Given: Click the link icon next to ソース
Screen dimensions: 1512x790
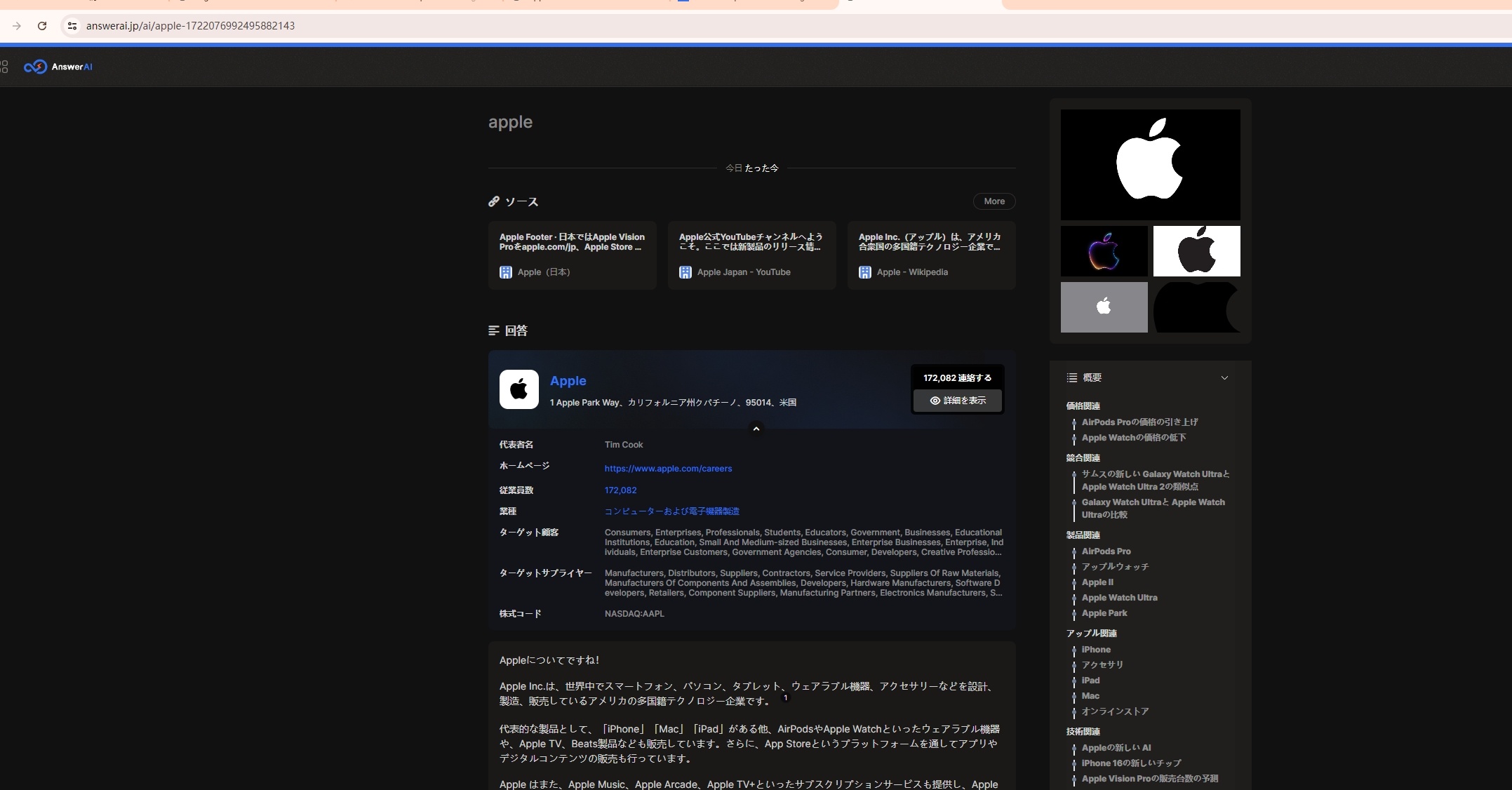Looking at the screenshot, I should pos(494,201).
